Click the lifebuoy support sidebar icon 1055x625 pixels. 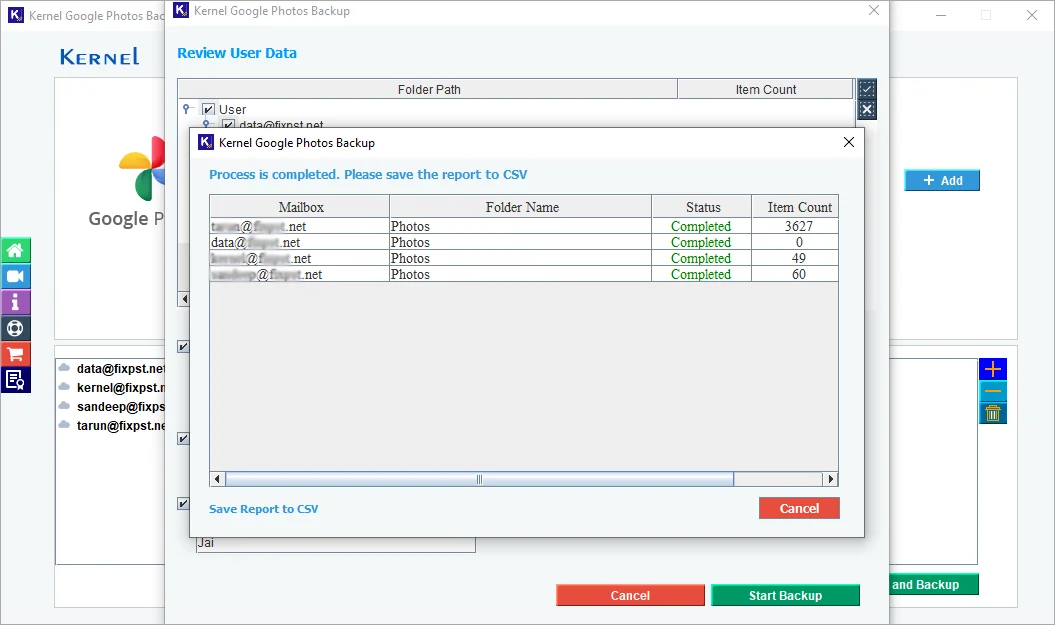pos(15,328)
